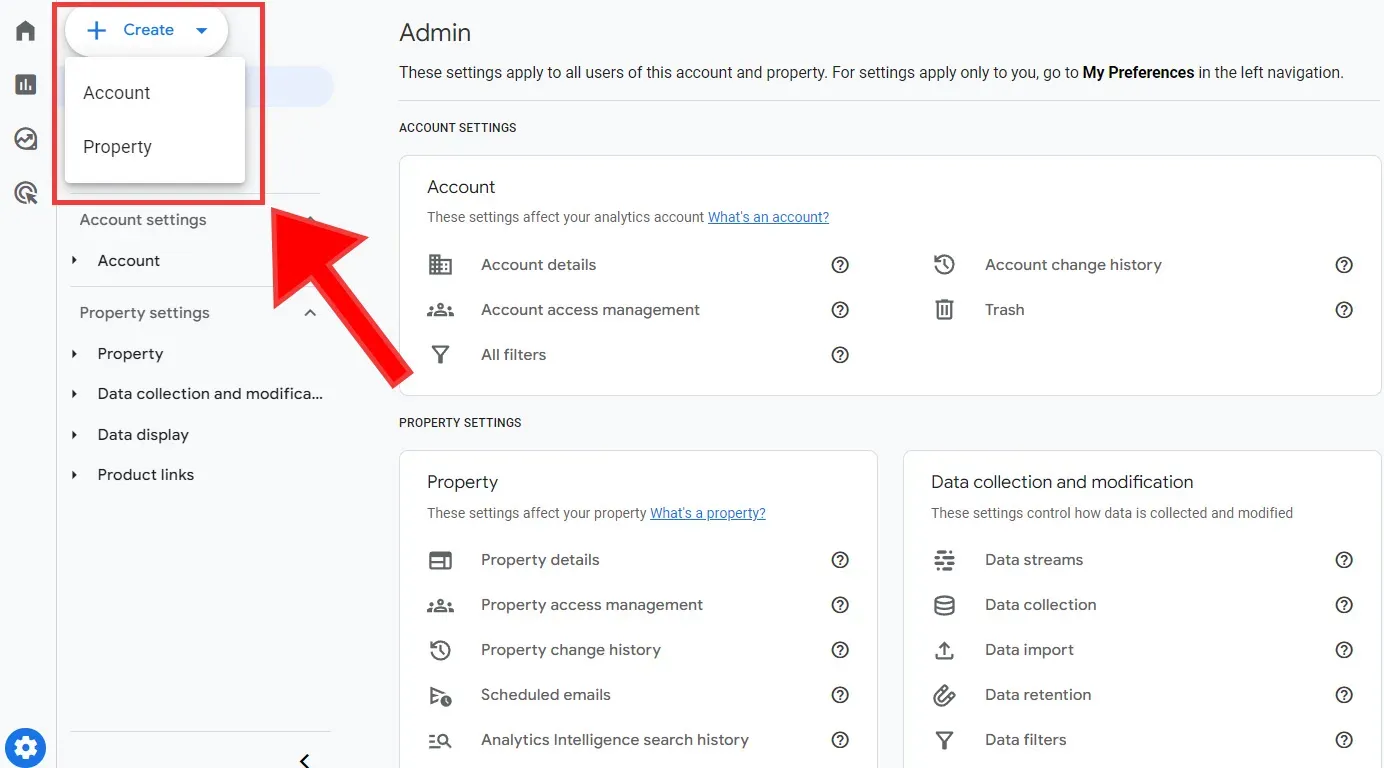This screenshot has height=768, width=1384.
Task: Open the What's an account? link
Action: coord(768,217)
